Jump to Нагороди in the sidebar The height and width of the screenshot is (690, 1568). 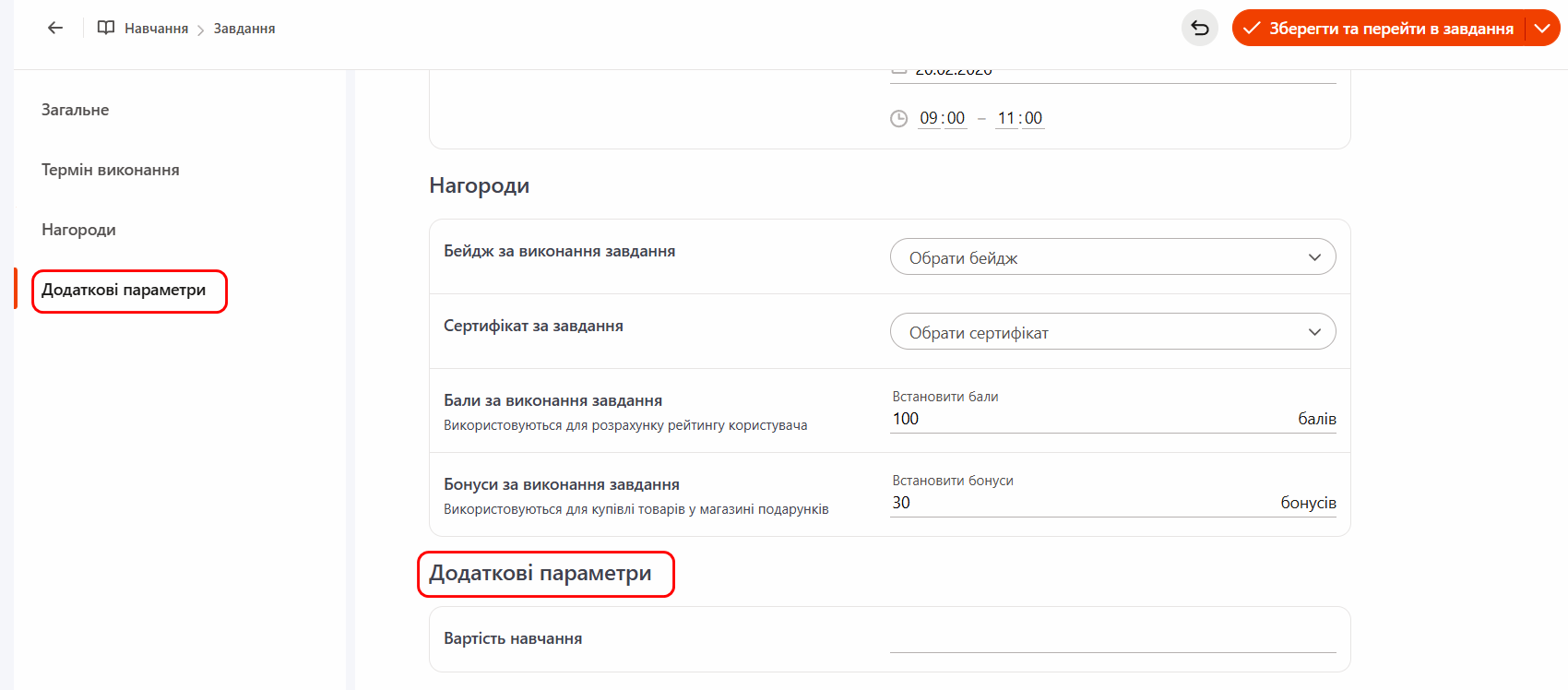[x=78, y=230]
